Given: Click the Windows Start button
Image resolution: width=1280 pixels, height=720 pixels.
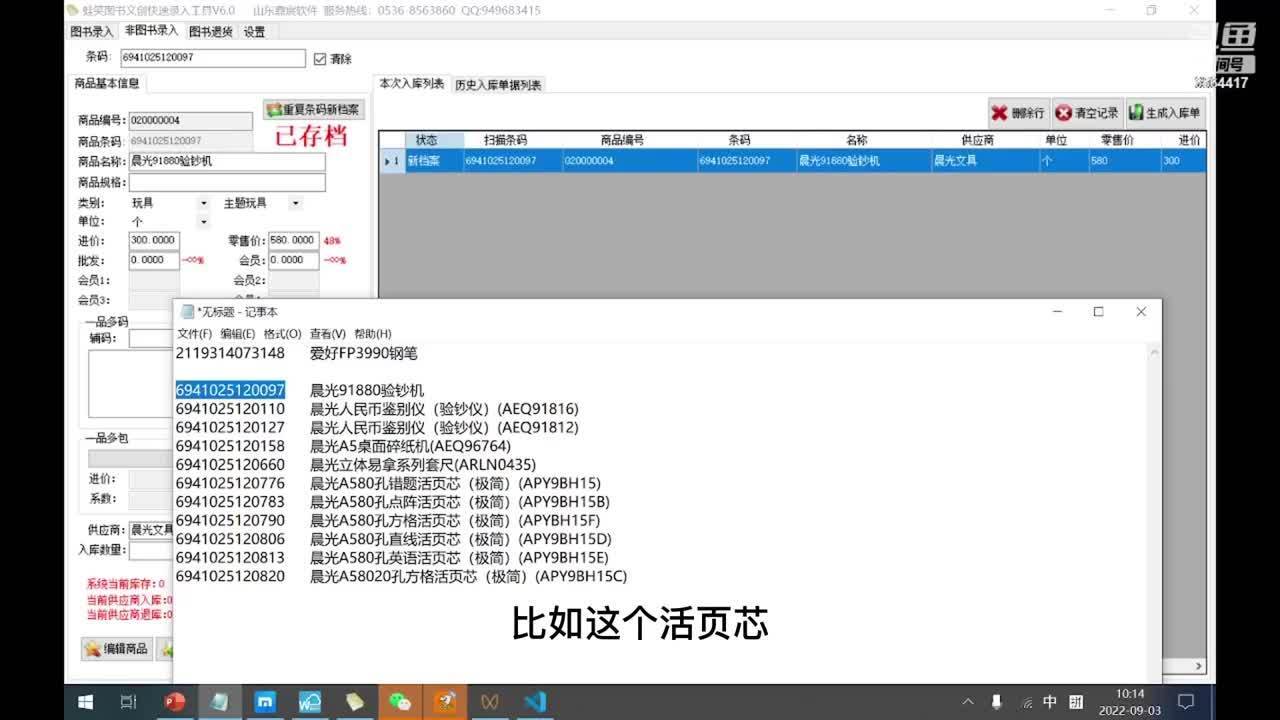Looking at the screenshot, I should click(85, 701).
